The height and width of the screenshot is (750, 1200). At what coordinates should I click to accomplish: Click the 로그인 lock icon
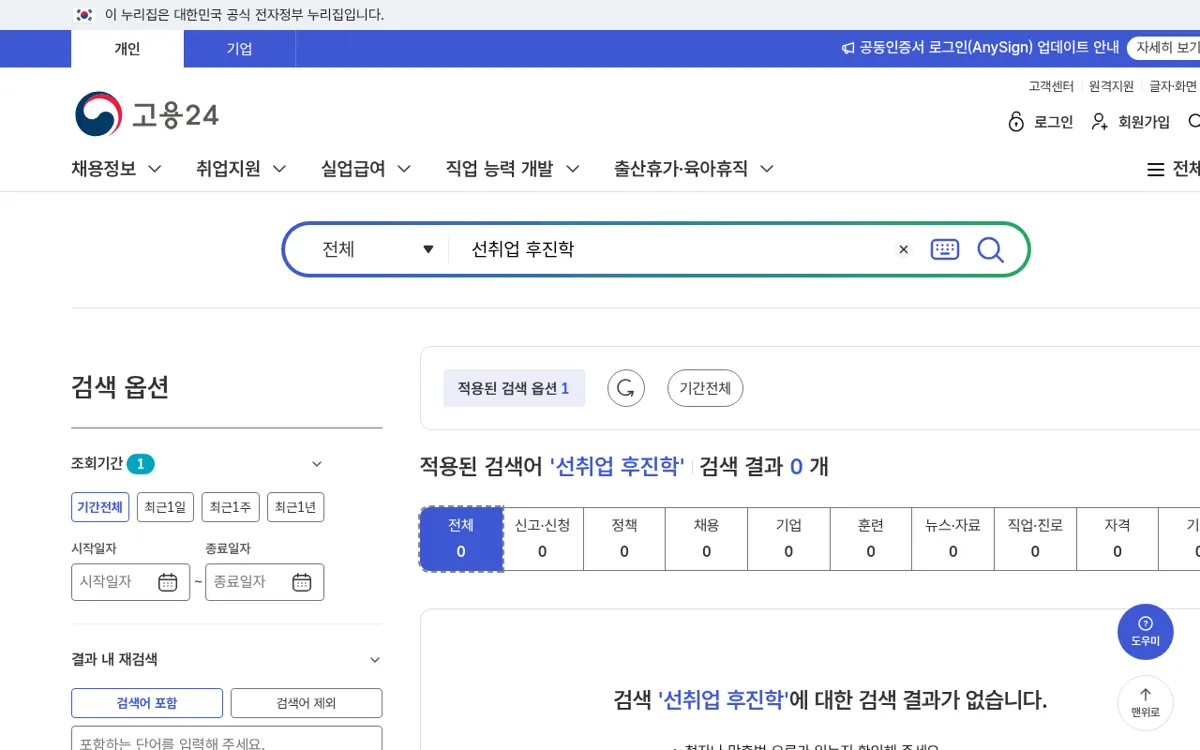click(x=1016, y=122)
